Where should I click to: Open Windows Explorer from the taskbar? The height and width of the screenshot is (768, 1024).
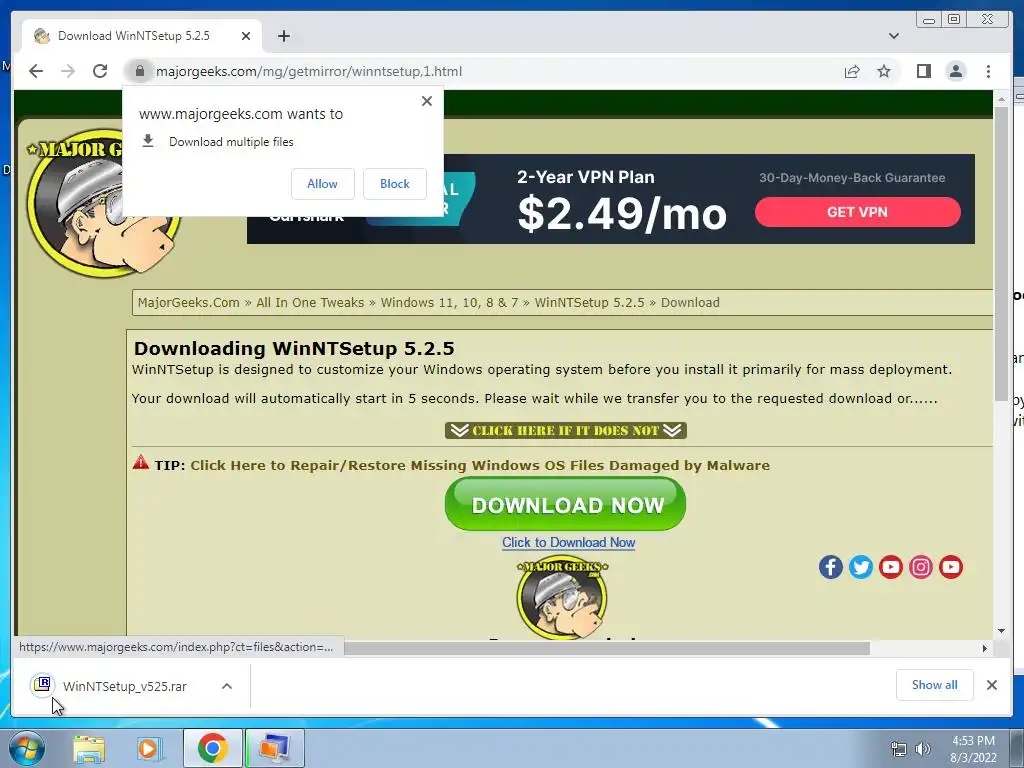[x=89, y=748]
